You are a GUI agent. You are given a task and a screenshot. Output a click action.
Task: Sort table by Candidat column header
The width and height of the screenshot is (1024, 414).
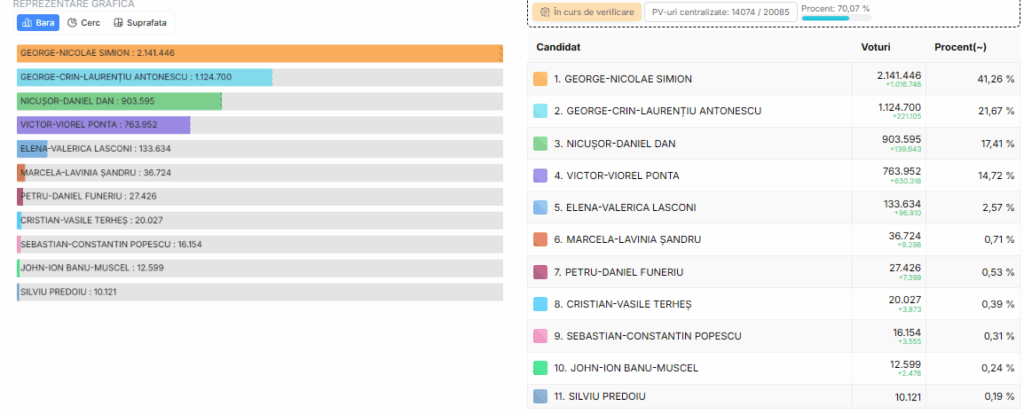point(558,47)
